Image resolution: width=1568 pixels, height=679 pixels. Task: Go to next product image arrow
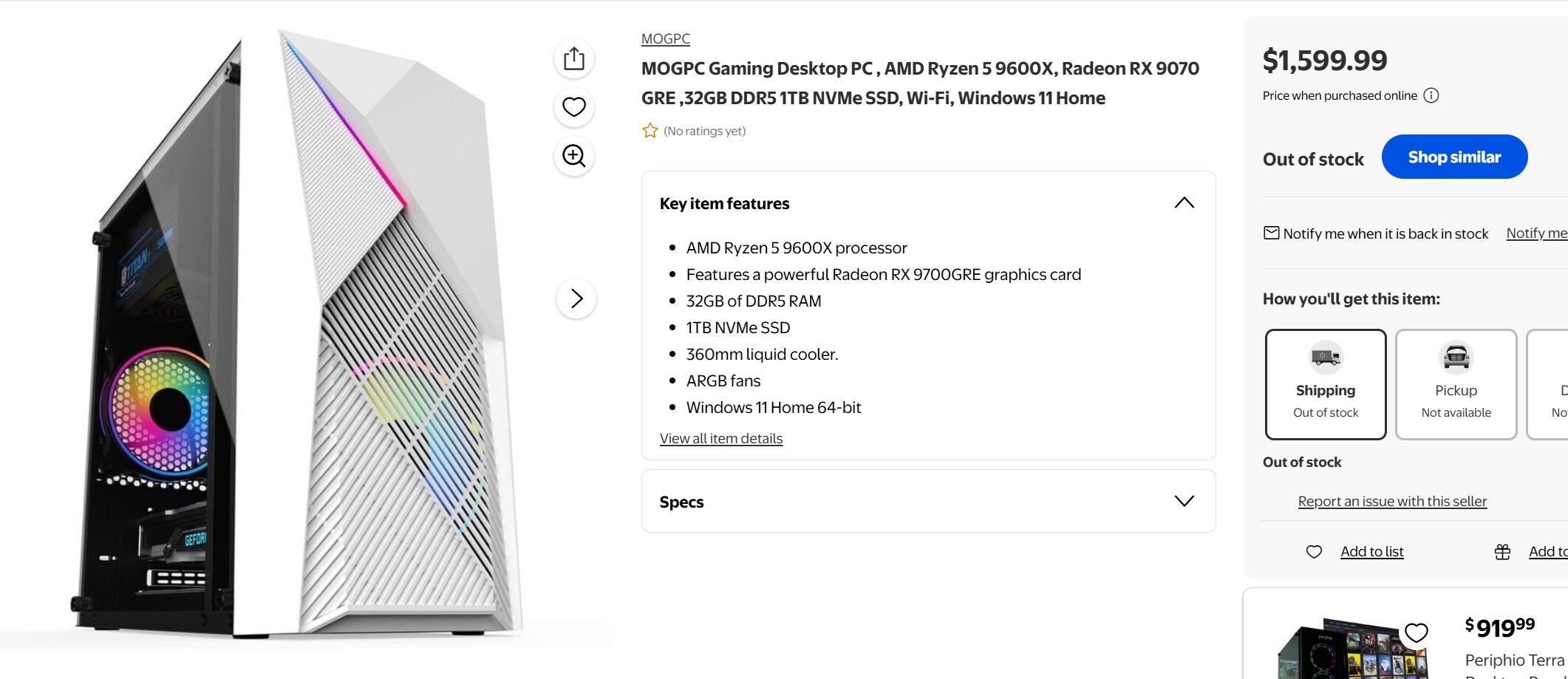pyautogui.click(x=576, y=298)
